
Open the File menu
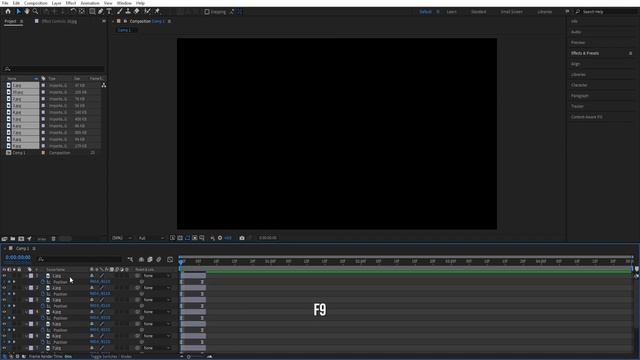(x=5, y=3)
